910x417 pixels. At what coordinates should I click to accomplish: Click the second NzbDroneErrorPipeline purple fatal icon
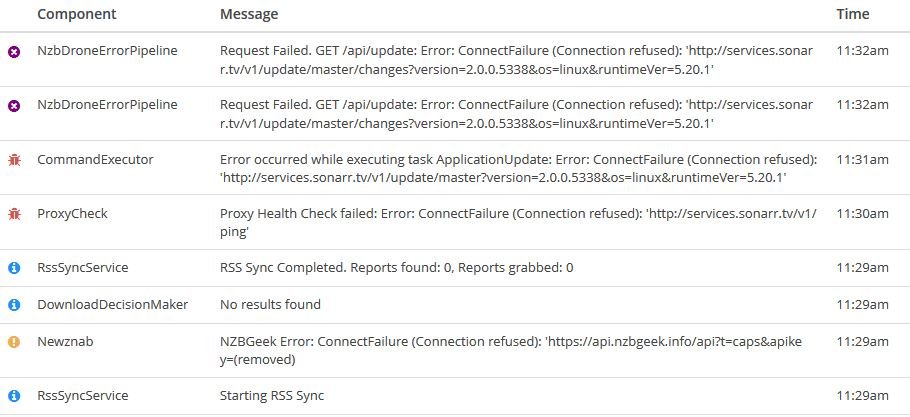(14, 106)
